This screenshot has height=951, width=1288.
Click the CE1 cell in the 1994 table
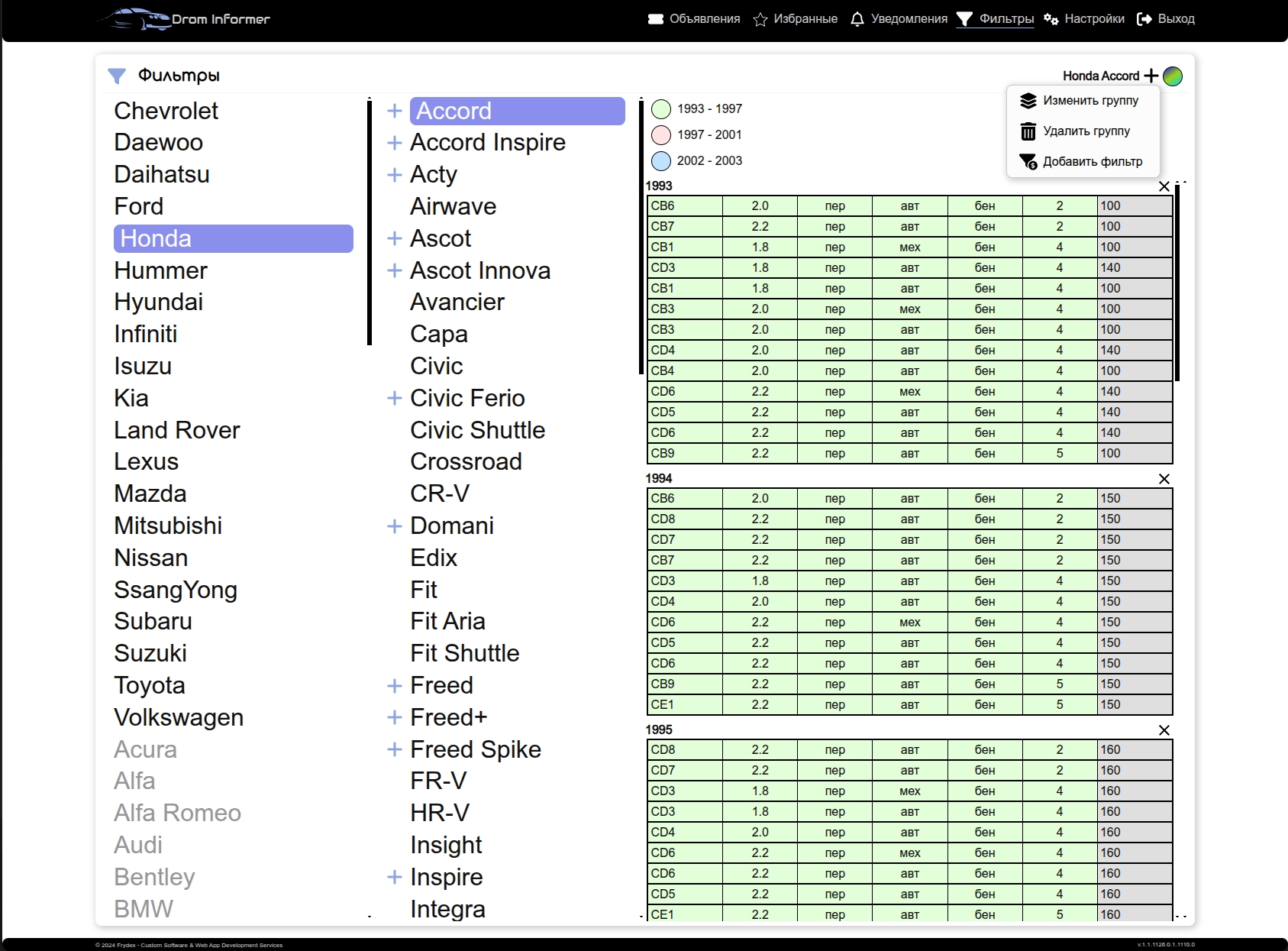tap(685, 705)
